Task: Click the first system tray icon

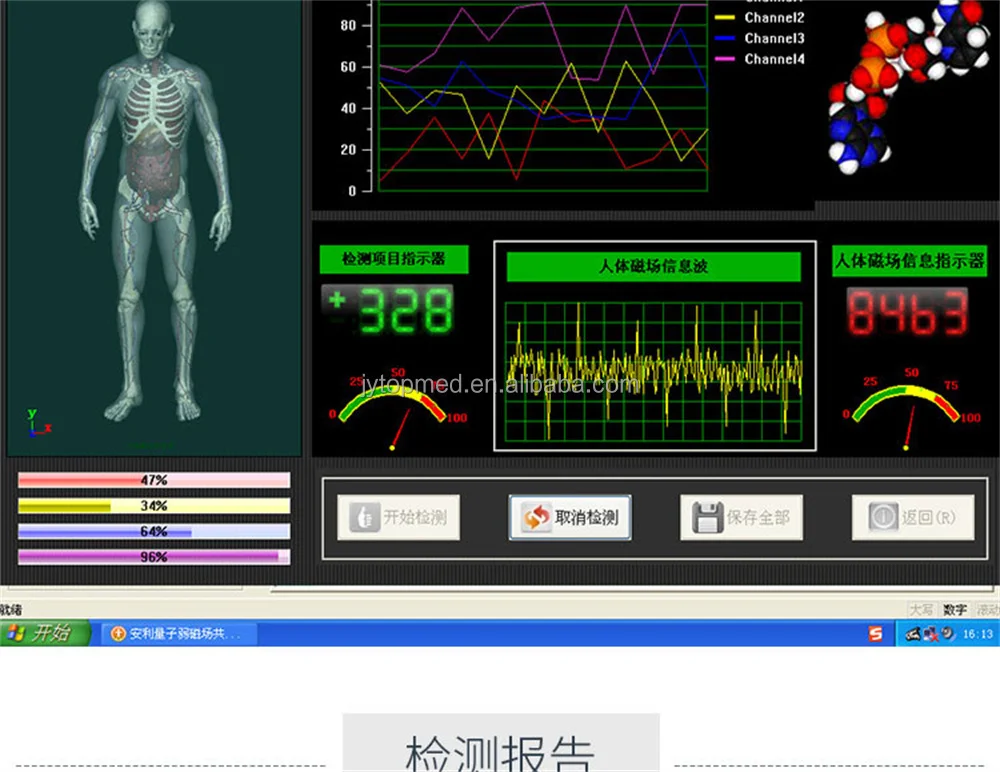Action: [x=913, y=634]
